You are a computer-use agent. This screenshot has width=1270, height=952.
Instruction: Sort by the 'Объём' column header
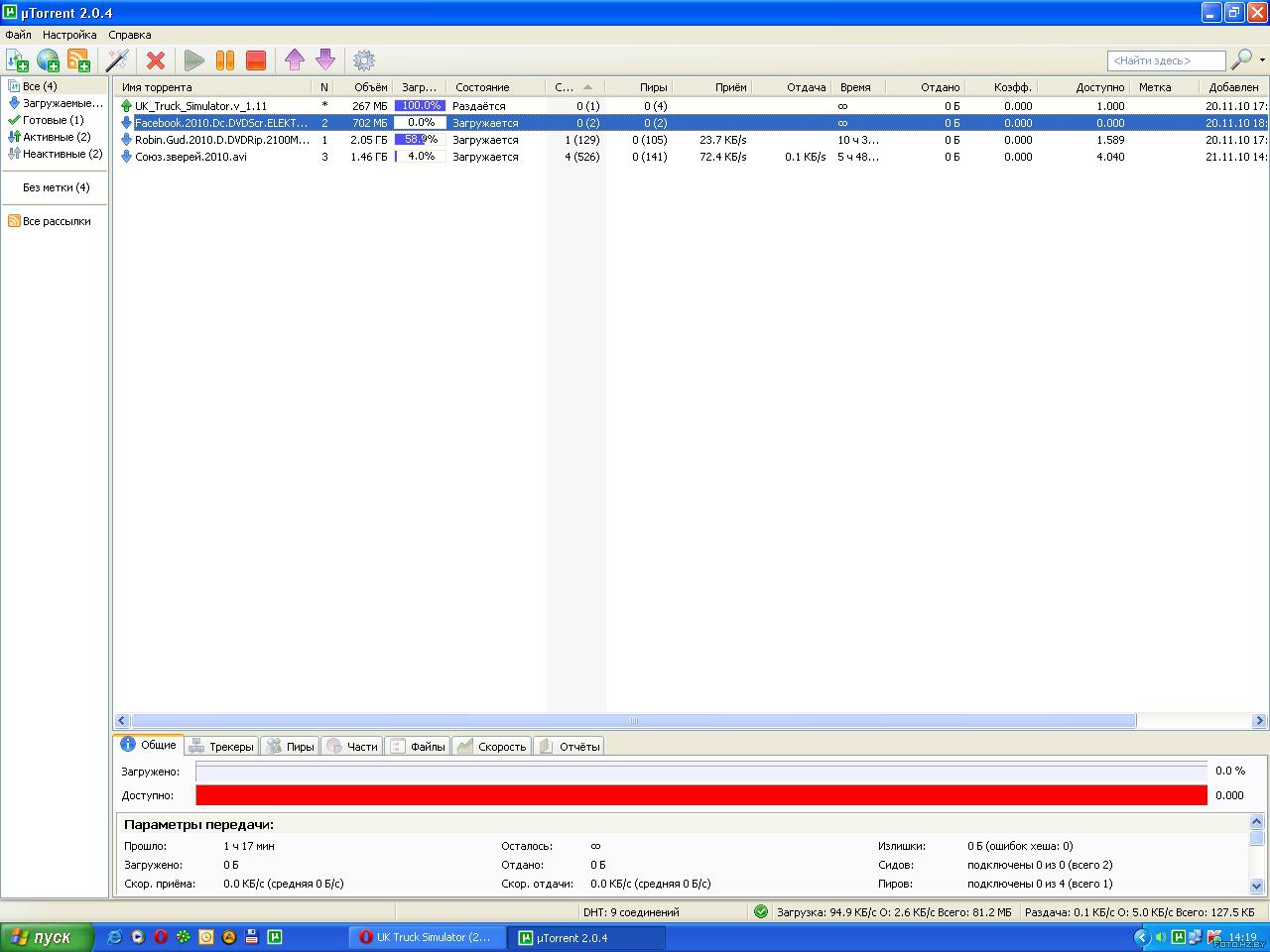tap(364, 87)
